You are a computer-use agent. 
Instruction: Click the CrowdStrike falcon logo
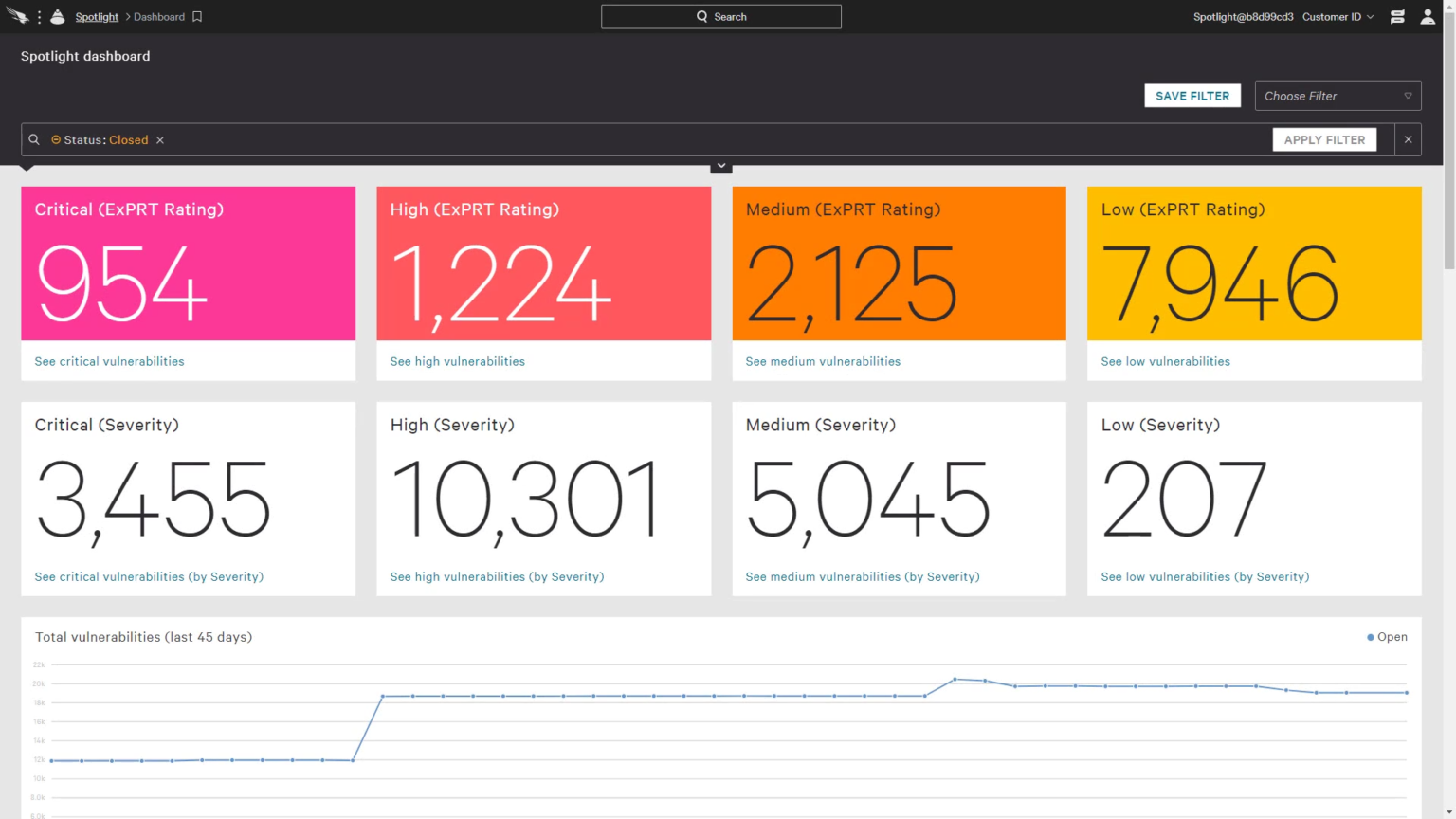(17, 16)
